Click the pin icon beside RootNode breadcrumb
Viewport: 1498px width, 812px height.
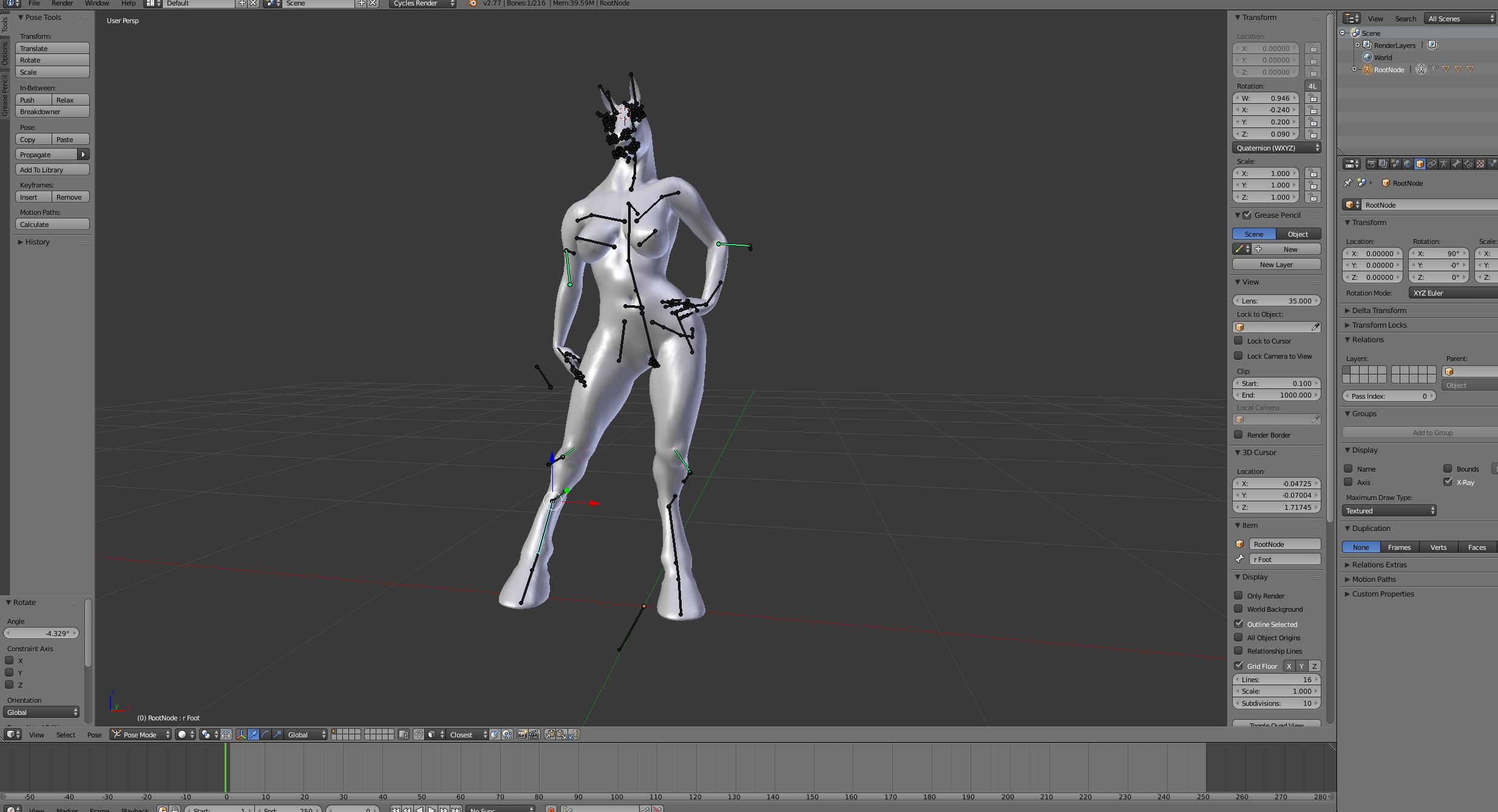[1348, 183]
